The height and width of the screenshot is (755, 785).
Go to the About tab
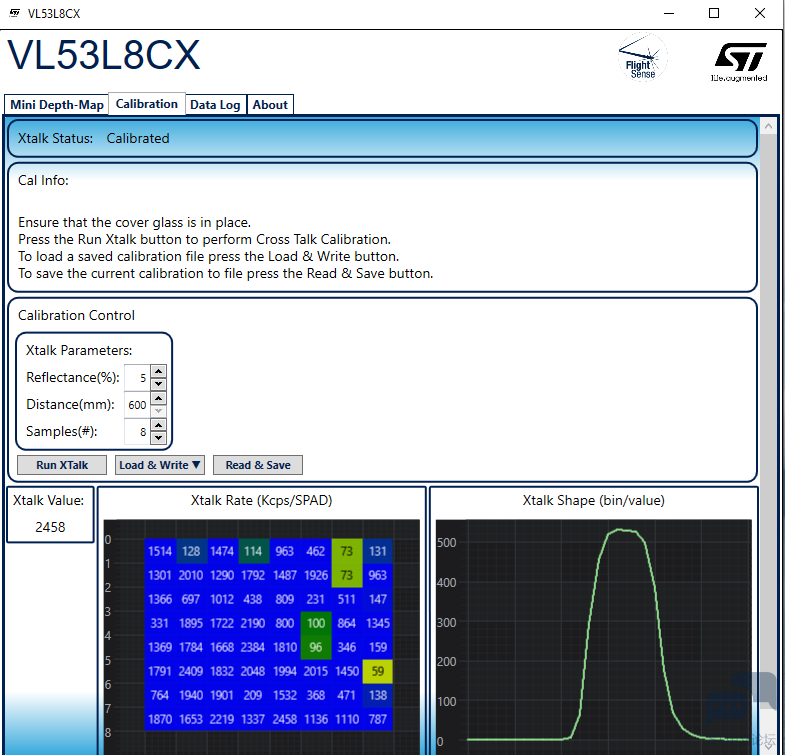270,105
